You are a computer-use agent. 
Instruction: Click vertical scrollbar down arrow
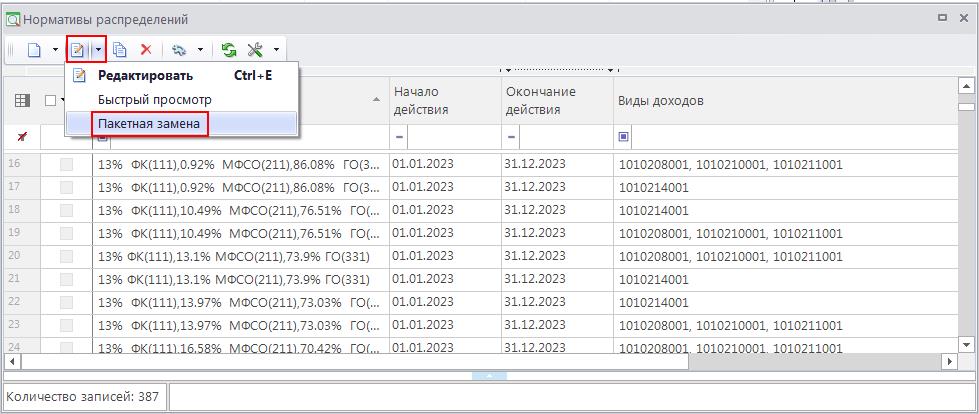(966, 344)
